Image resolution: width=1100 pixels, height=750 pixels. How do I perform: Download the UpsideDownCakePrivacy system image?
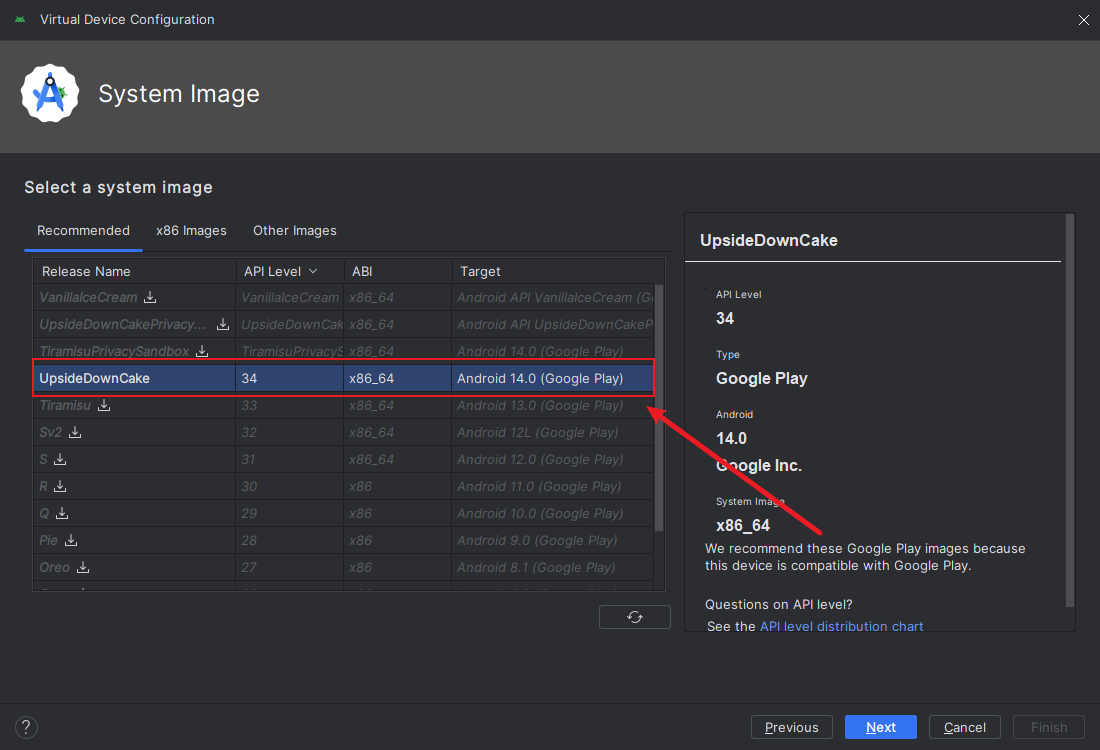point(223,324)
